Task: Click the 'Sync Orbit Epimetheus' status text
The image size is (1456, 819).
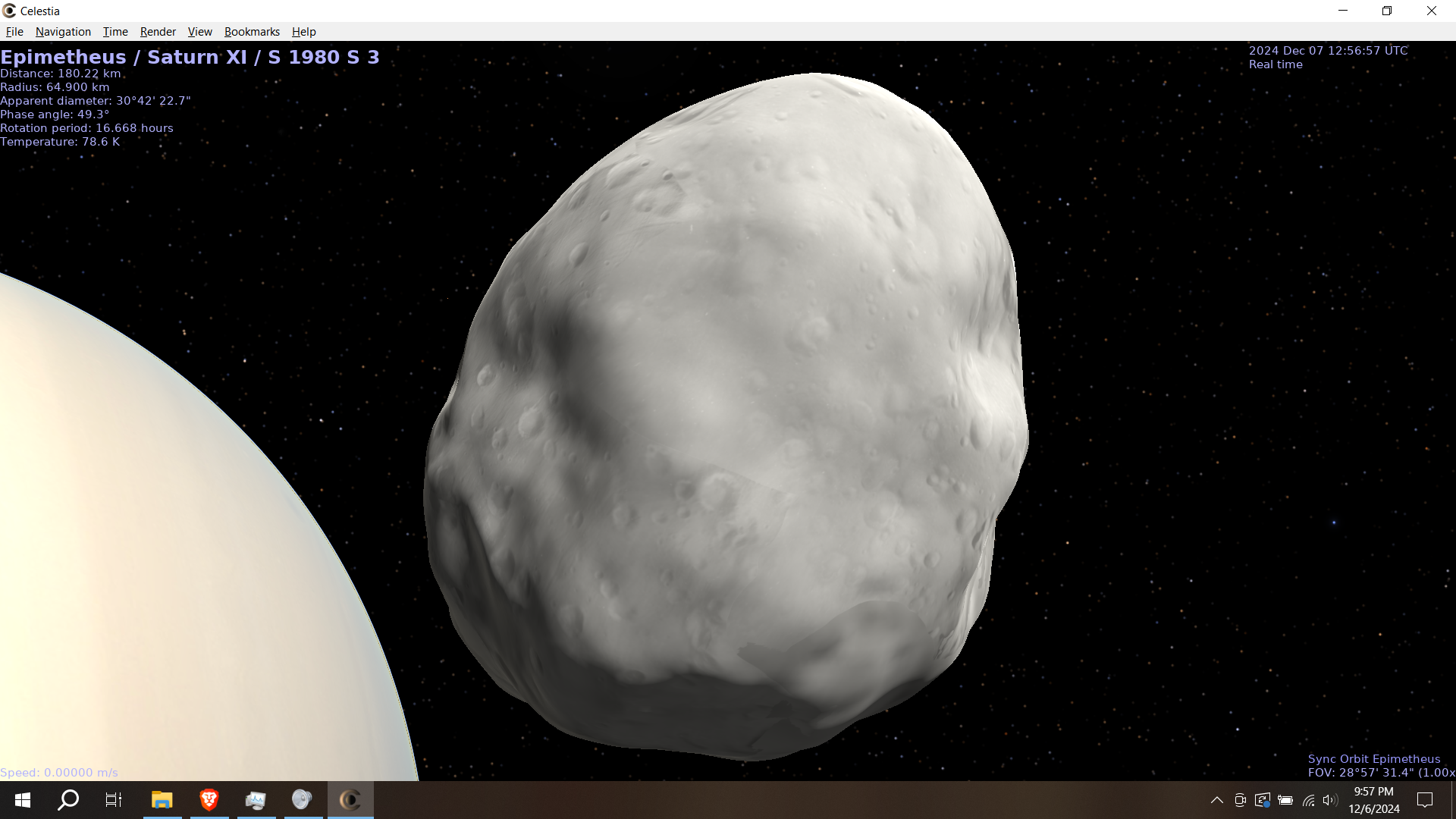Action: [x=1373, y=759]
